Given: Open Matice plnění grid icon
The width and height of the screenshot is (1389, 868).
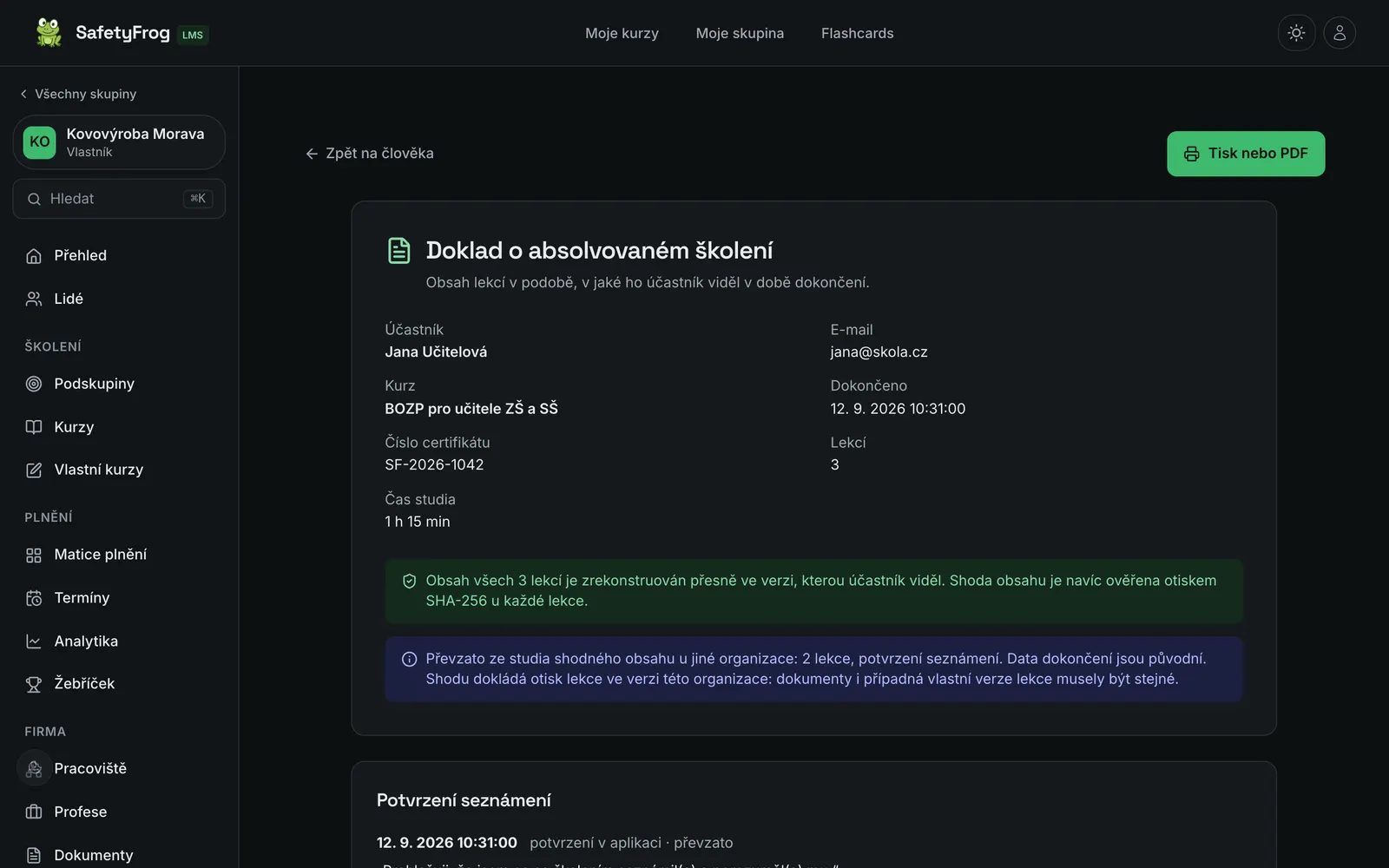Looking at the screenshot, I should [x=34, y=555].
